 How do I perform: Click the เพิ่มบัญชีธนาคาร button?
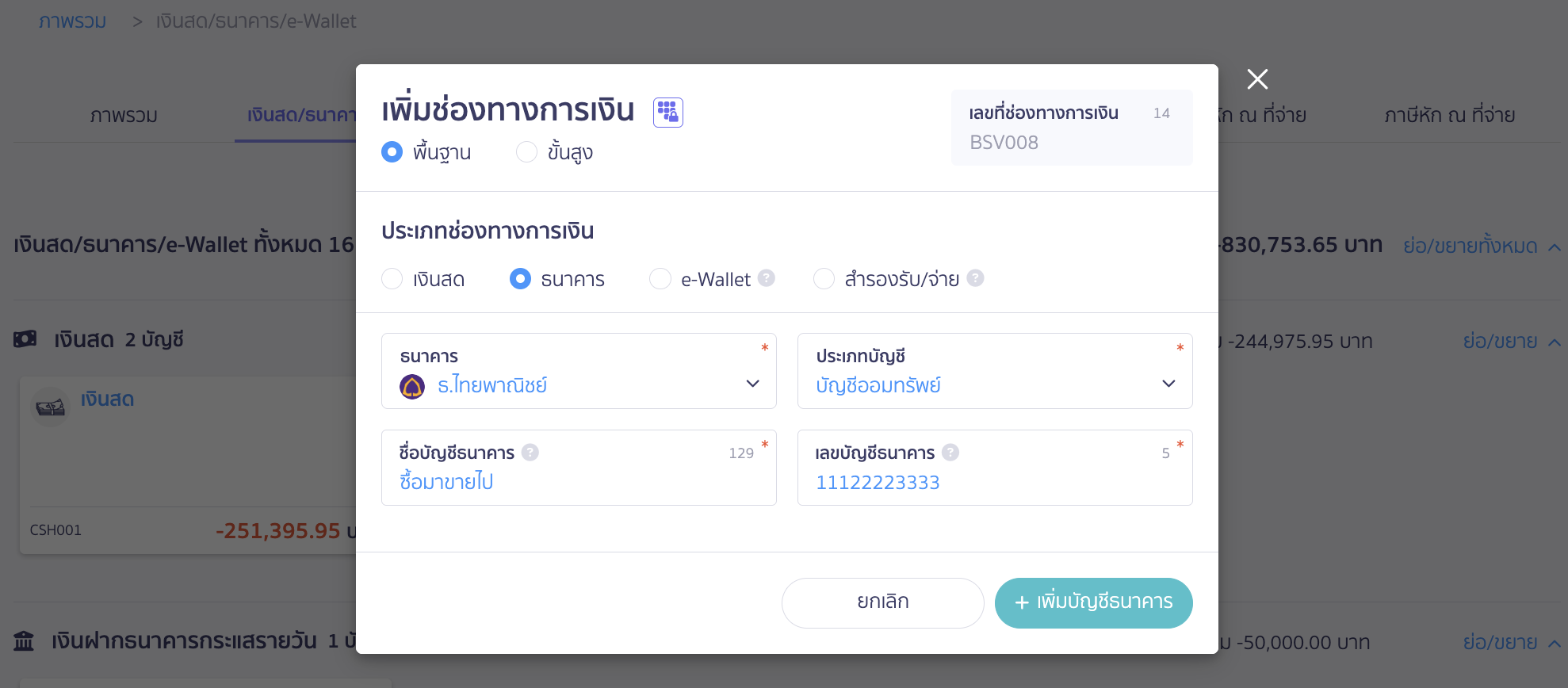point(1093,603)
